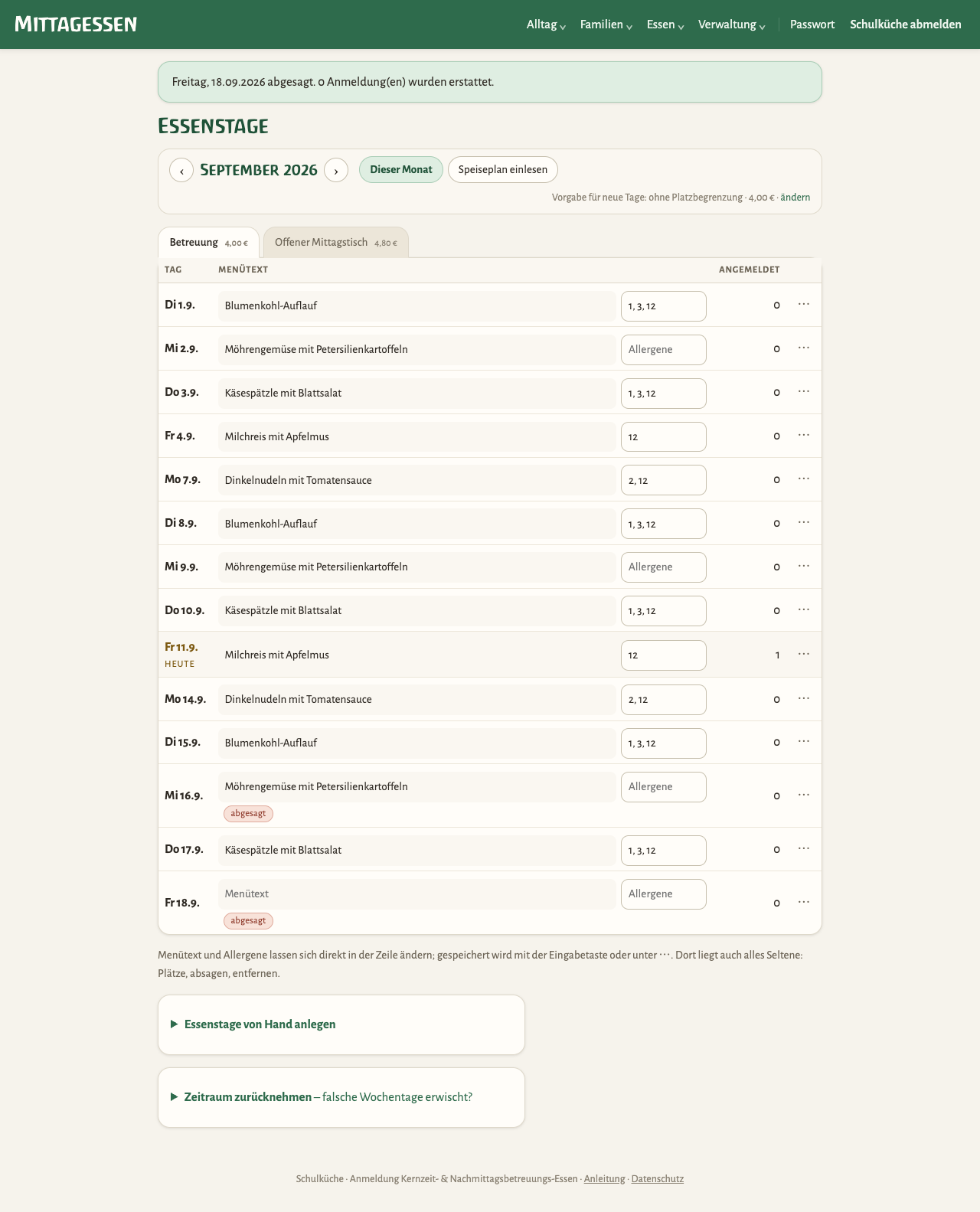The image size is (980, 1212).
Task: Open the Essen dropdown menu
Action: point(665,25)
